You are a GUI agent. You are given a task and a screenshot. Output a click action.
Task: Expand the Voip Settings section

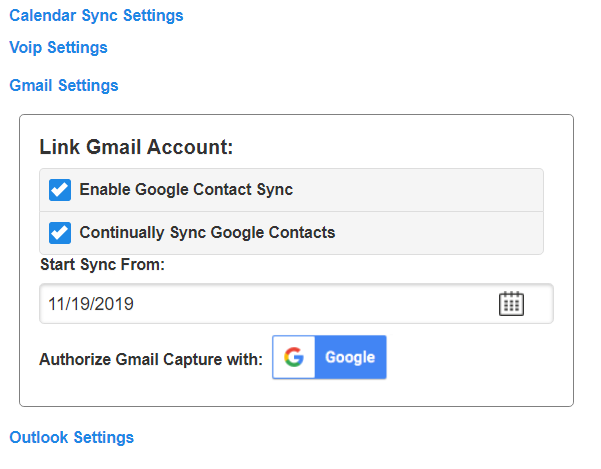[x=58, y=47]
